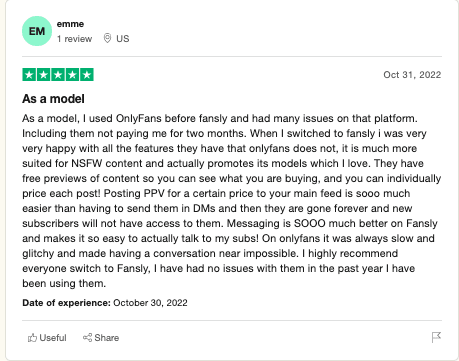Open the review titled 'As a model'

[x=53, y=99]
